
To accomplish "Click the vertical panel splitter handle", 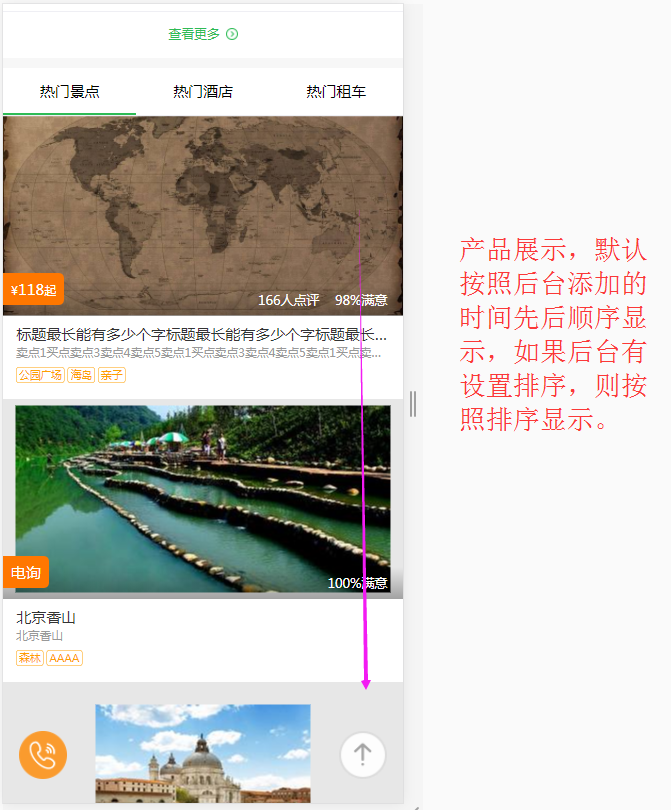I will [412, 404].
